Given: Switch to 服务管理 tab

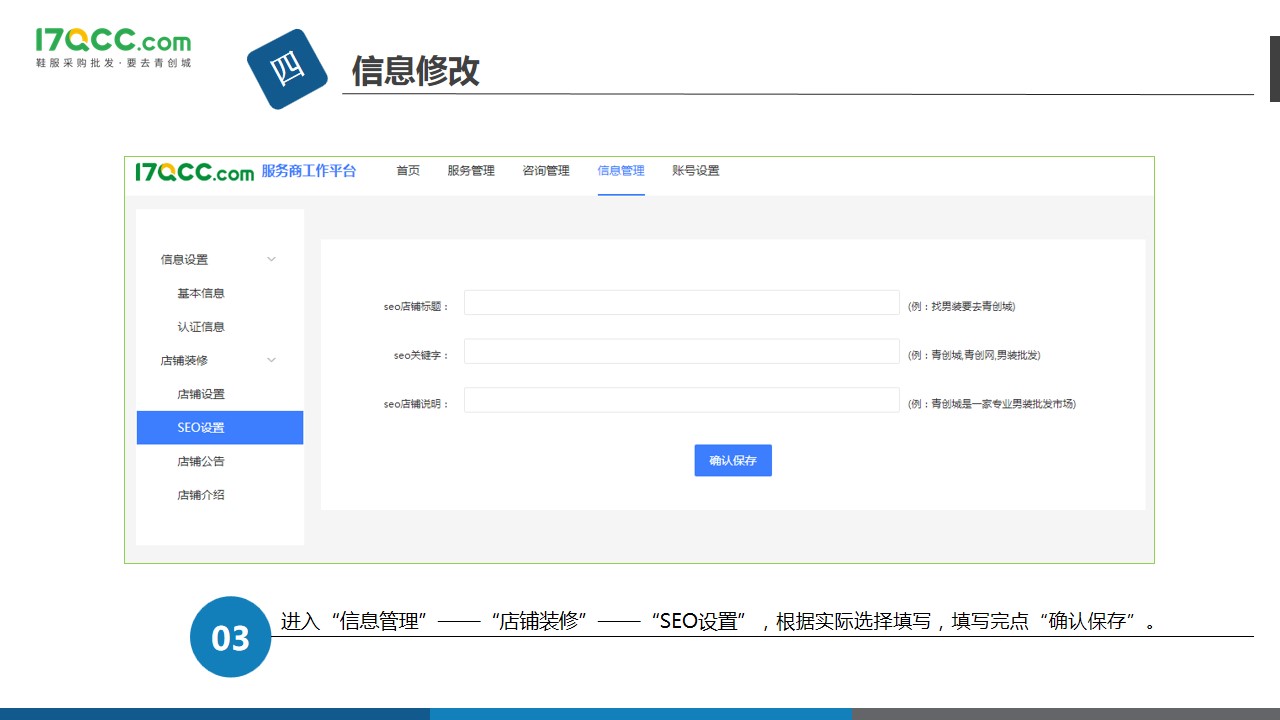Looking at the screenshot, I should click(x=471, y=171).
